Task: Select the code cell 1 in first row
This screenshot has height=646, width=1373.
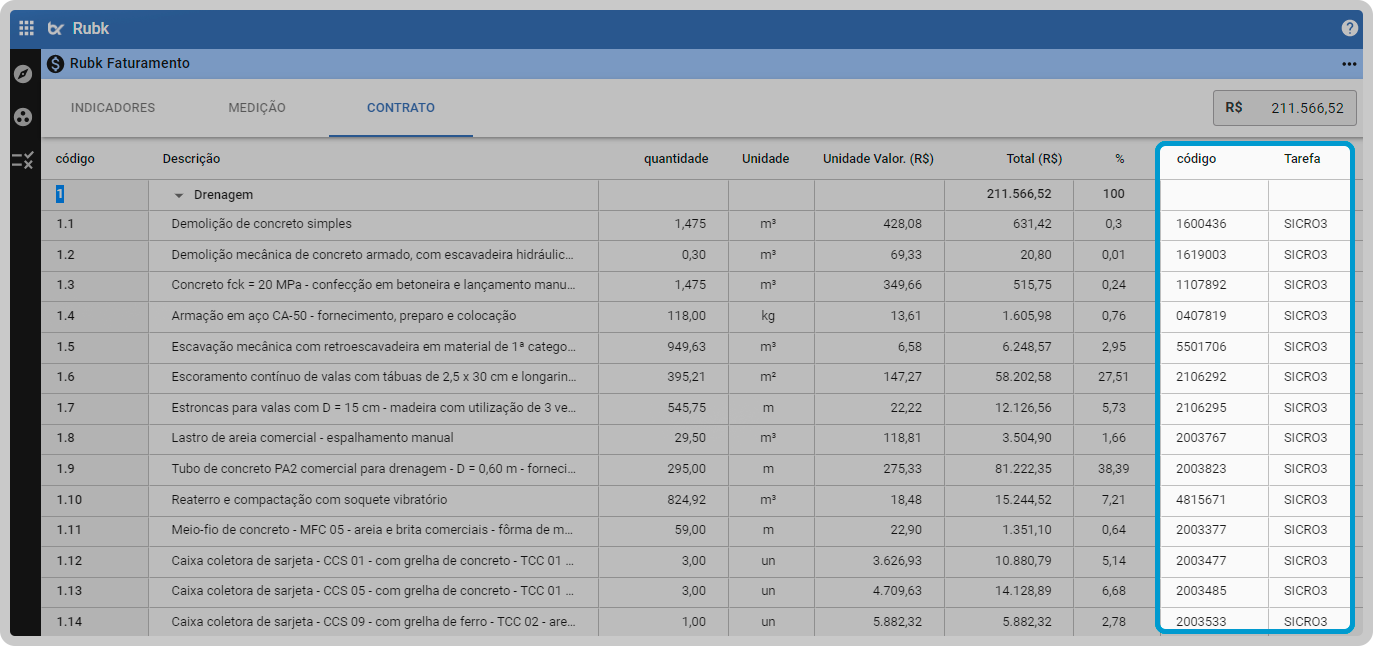Action: [95, 195]
